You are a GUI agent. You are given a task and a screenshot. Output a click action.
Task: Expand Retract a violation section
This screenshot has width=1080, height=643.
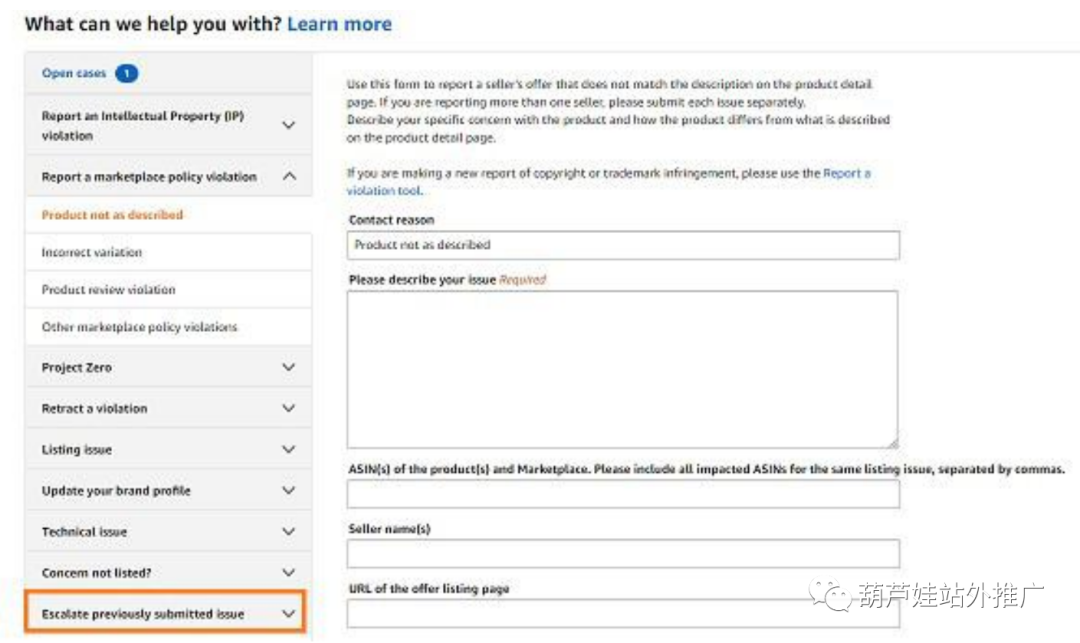tap(289, 408)
